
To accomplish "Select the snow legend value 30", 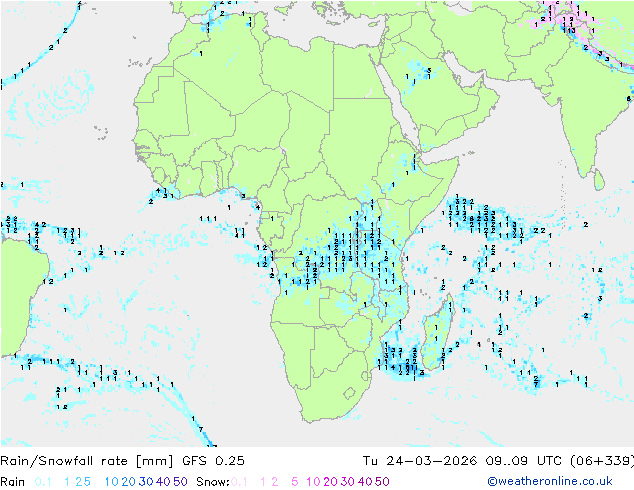I will [x=348, y=482].
